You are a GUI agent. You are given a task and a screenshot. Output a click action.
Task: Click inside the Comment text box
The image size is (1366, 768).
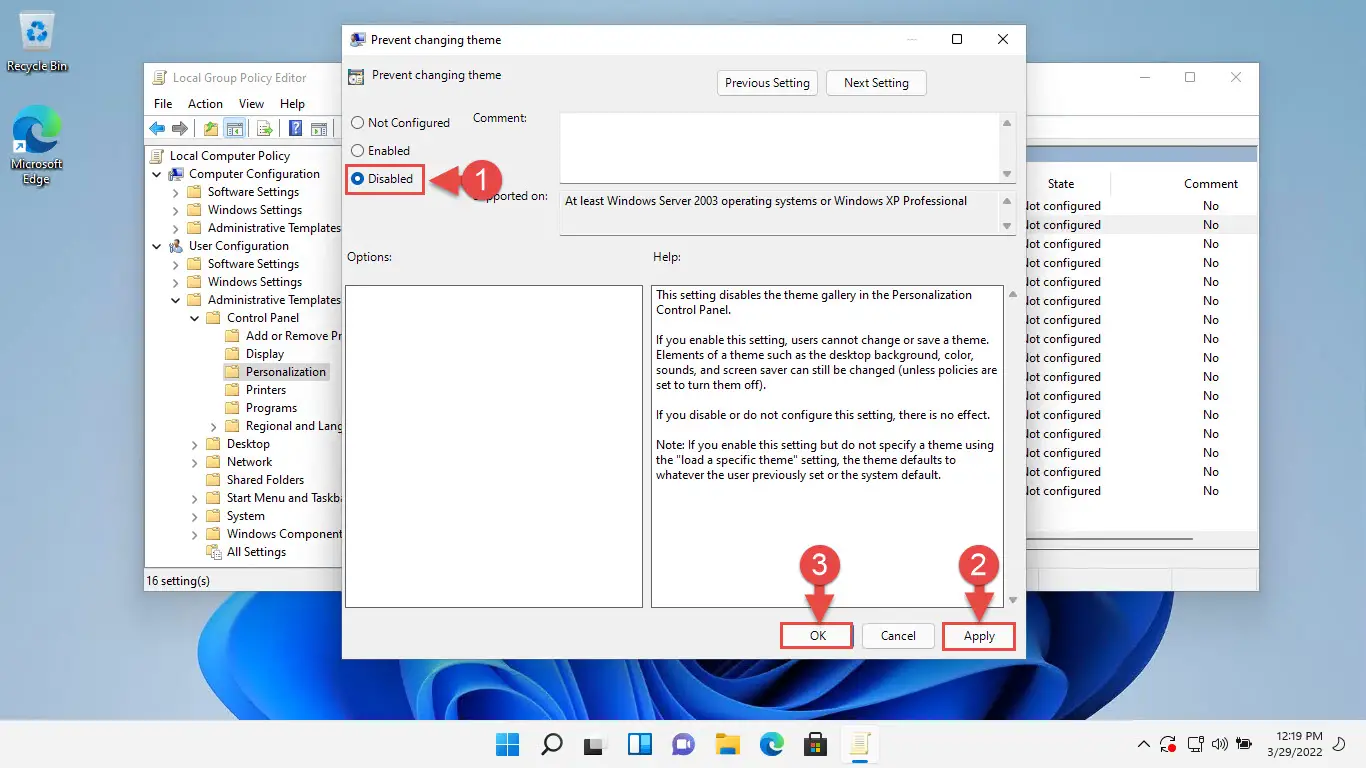click(780, 146)
